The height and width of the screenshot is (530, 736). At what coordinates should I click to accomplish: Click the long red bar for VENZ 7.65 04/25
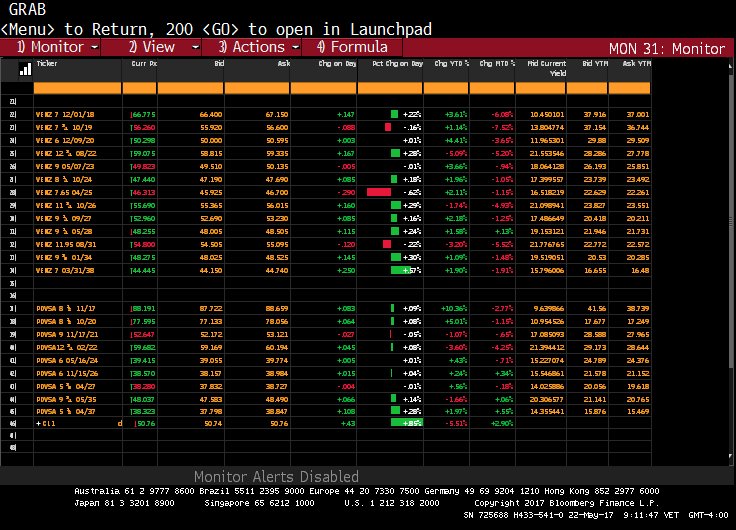tap(379, 190)
